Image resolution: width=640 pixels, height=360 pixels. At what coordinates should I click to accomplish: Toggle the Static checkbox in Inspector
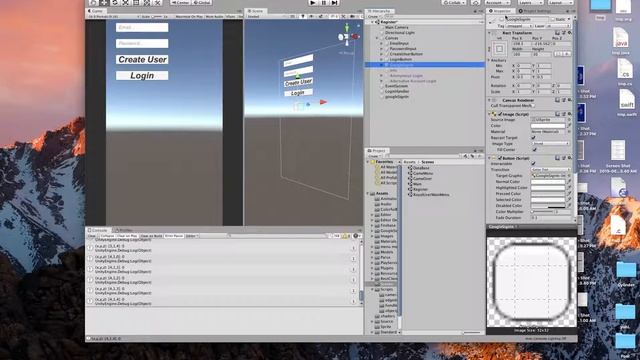(553, 19)
